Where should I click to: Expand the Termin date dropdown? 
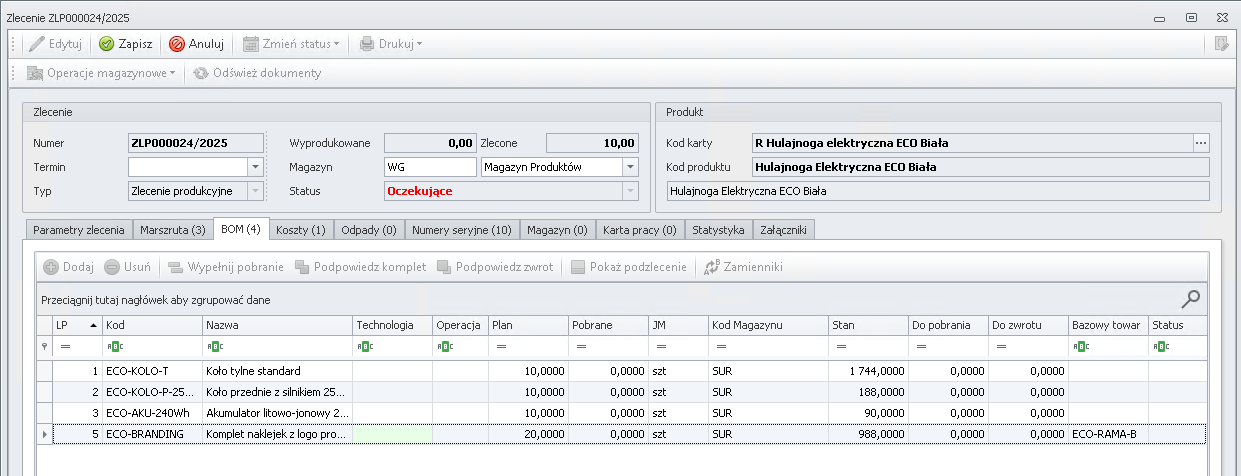tap(255, 167)
